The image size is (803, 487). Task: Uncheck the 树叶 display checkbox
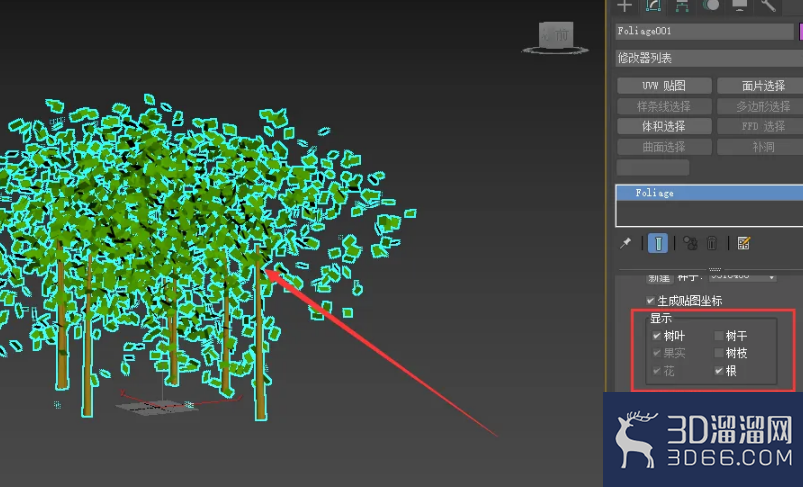[657, 336]
